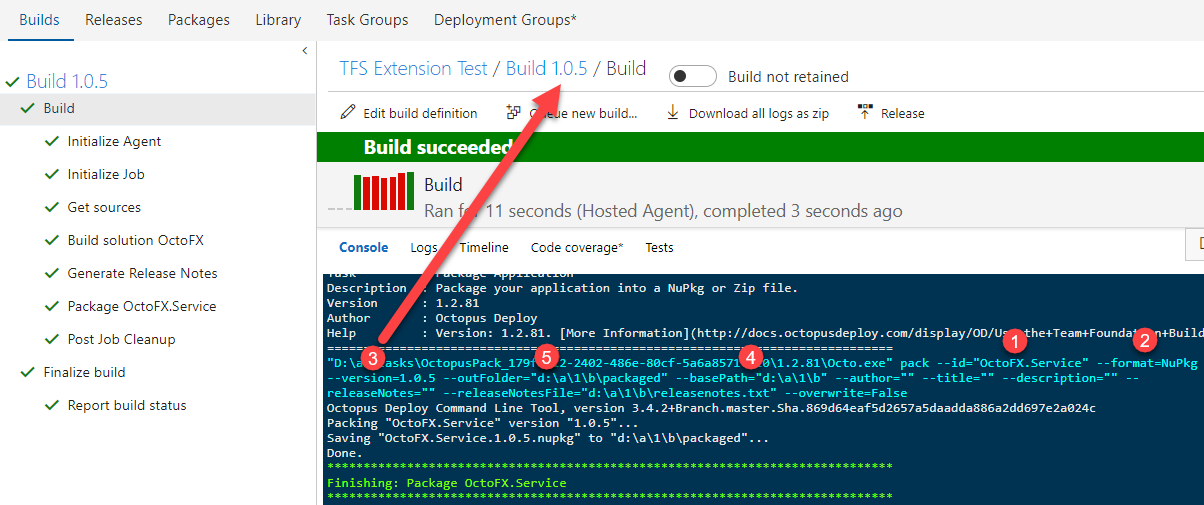The width and height of the screenshot is (1204, 505).
Task: Open the Releases tab
Action: point(113,20)
